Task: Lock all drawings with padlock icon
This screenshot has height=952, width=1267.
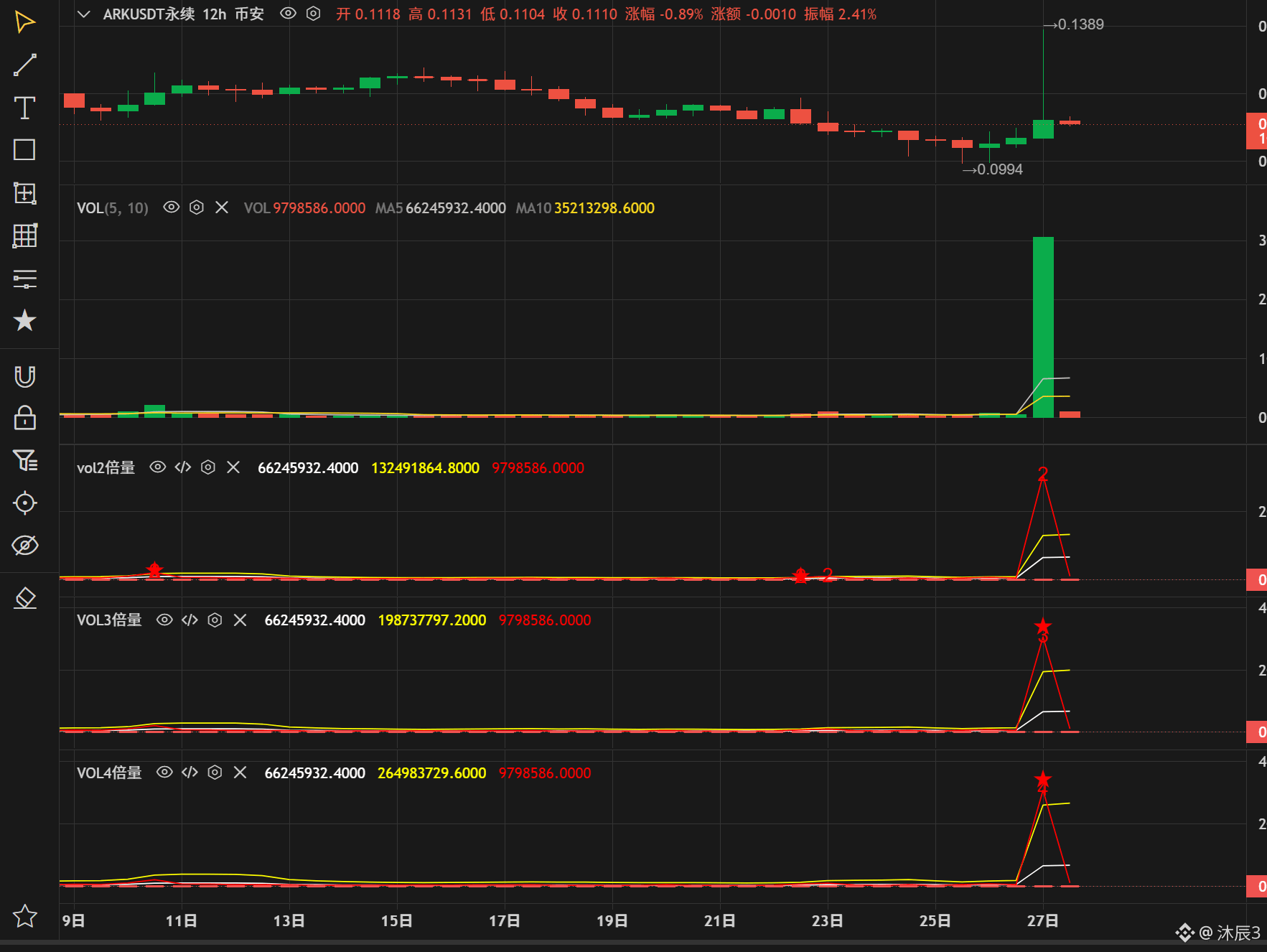Action: click(24, 418)
